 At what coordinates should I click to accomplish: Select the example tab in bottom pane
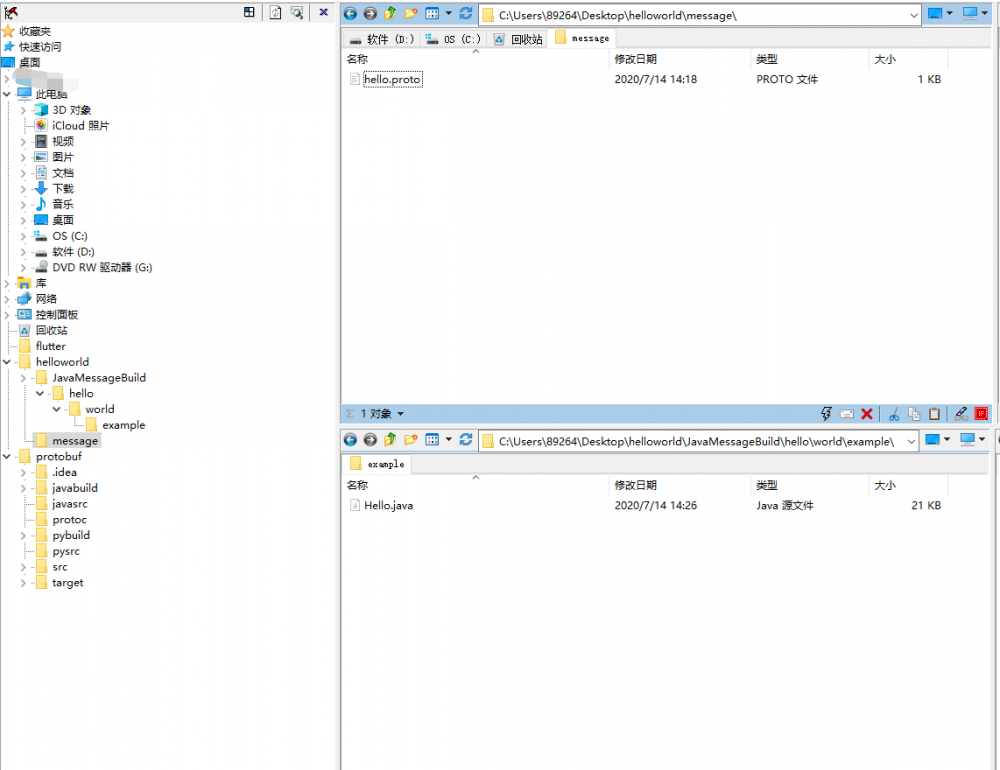point(378,464)
